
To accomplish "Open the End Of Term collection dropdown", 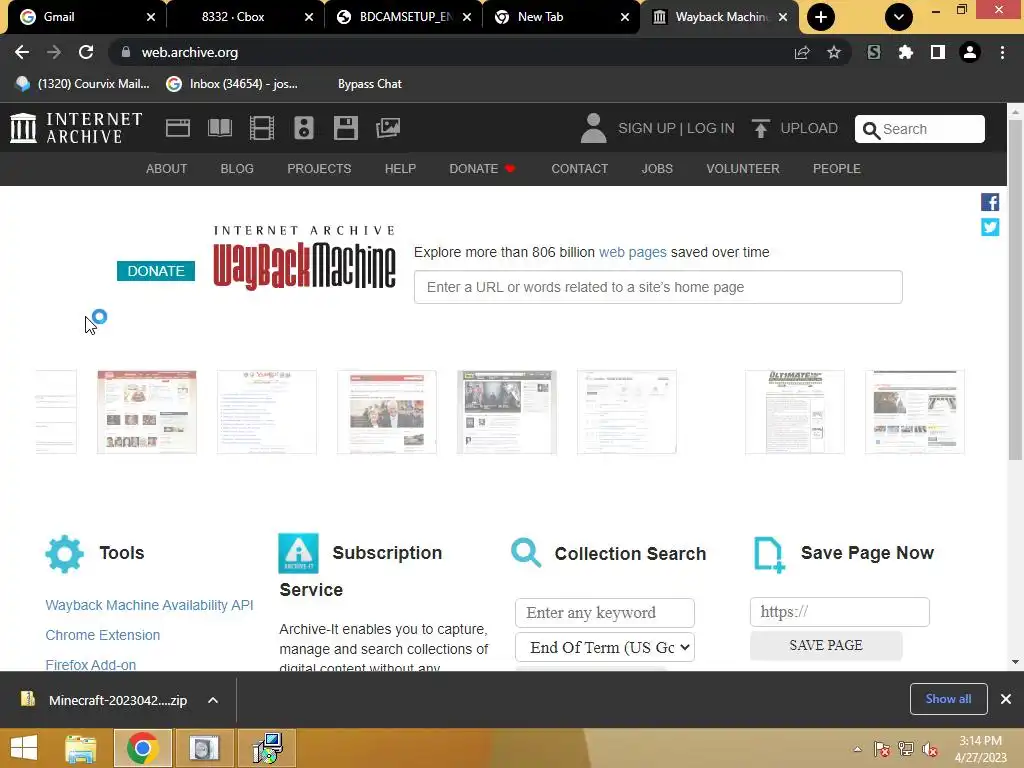I will [x=605, y=647].
